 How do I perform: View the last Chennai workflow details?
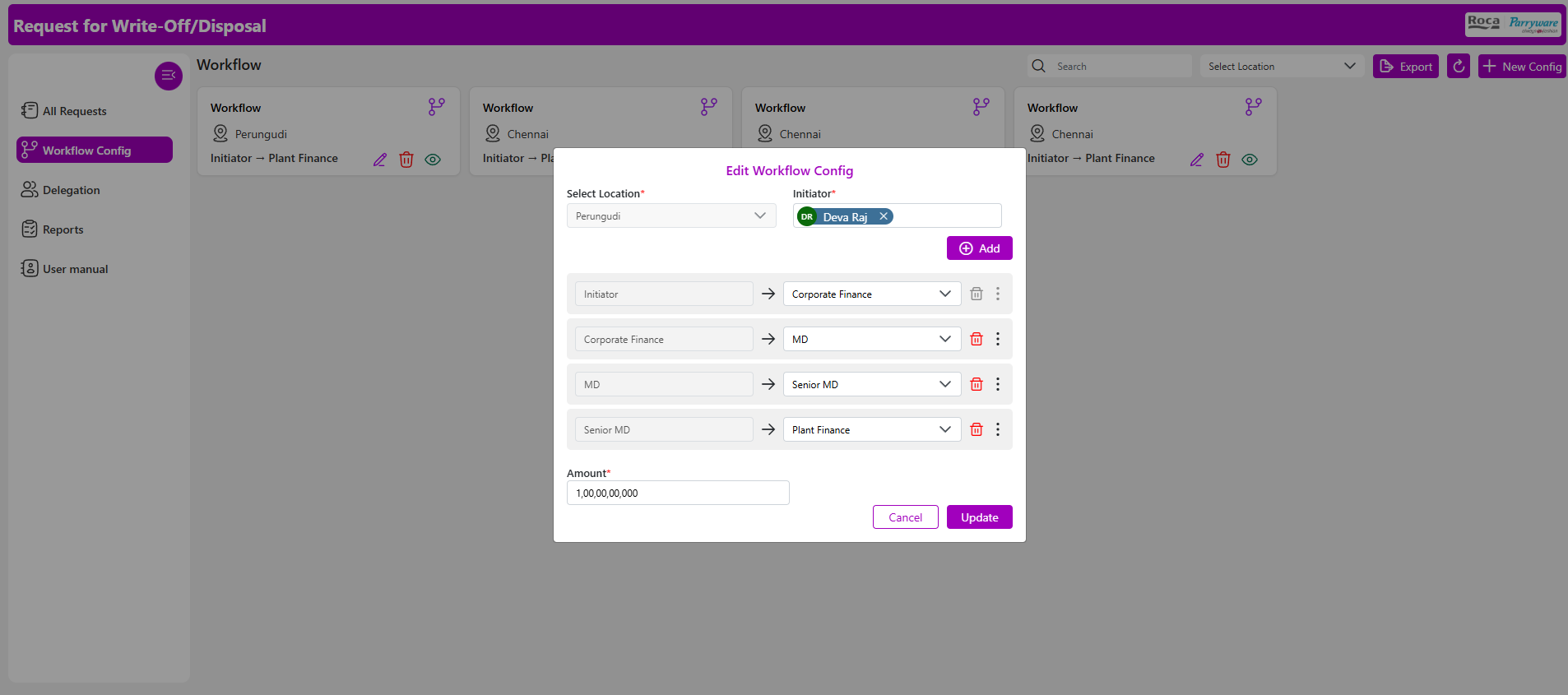(1250, 160)
